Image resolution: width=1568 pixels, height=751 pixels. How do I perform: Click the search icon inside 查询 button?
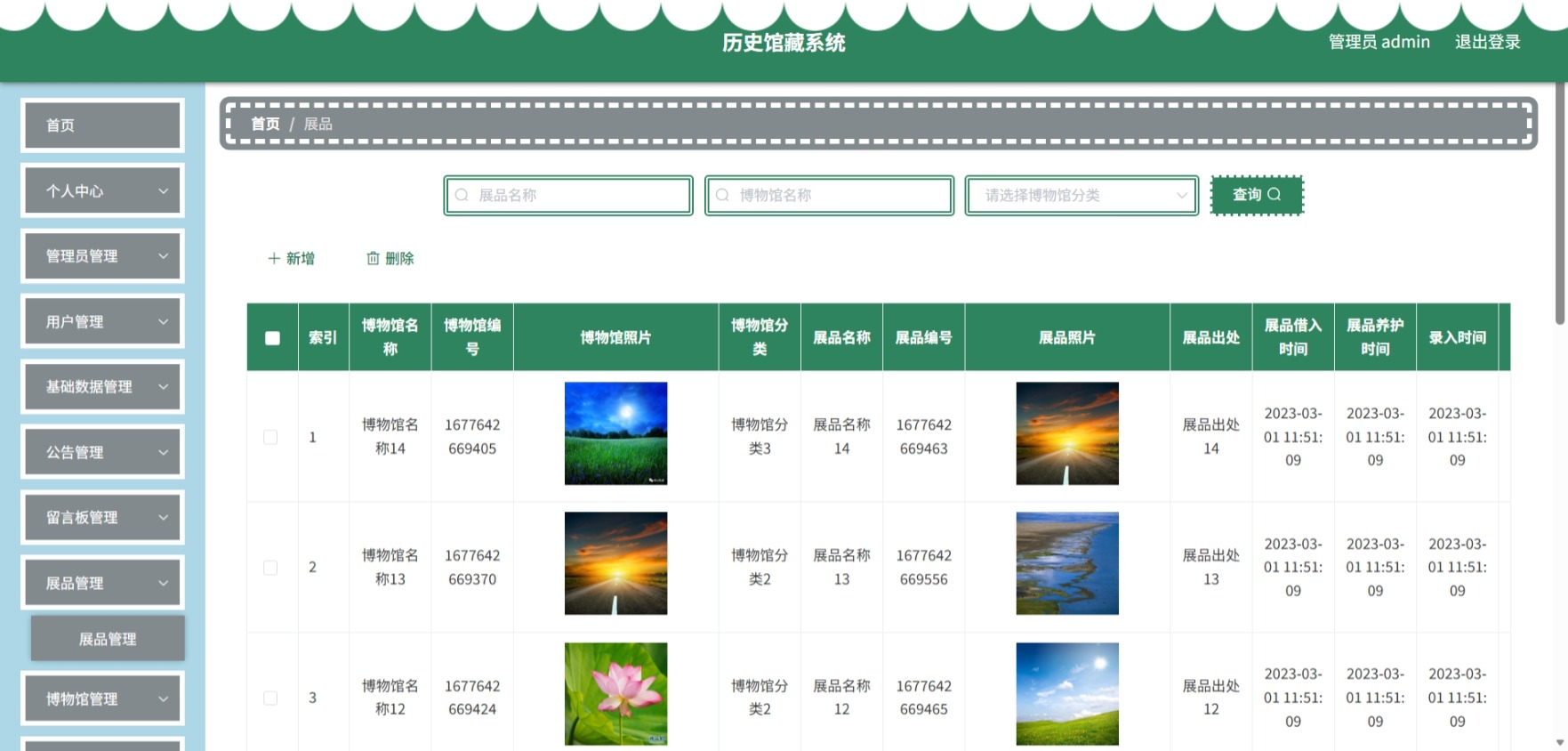(1274, 194)
